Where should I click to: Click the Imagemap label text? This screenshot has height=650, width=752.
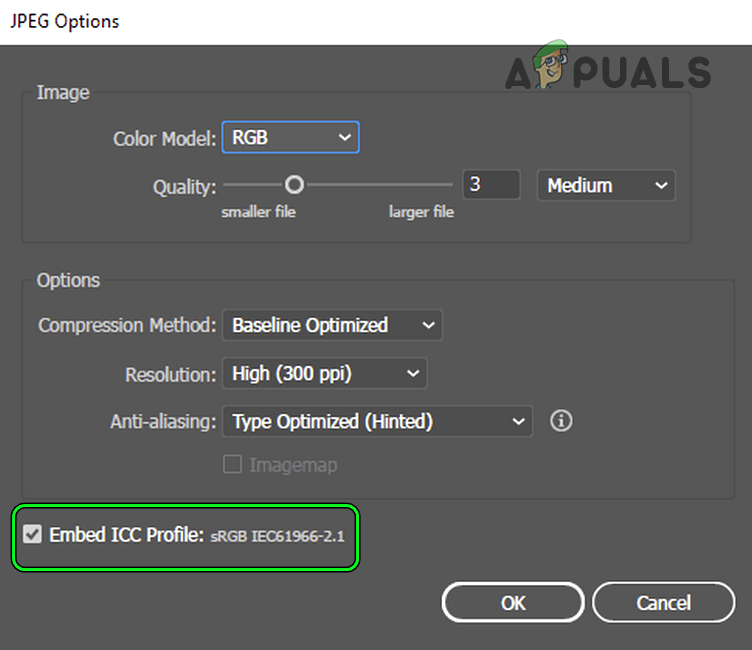[x=293, y=465]
